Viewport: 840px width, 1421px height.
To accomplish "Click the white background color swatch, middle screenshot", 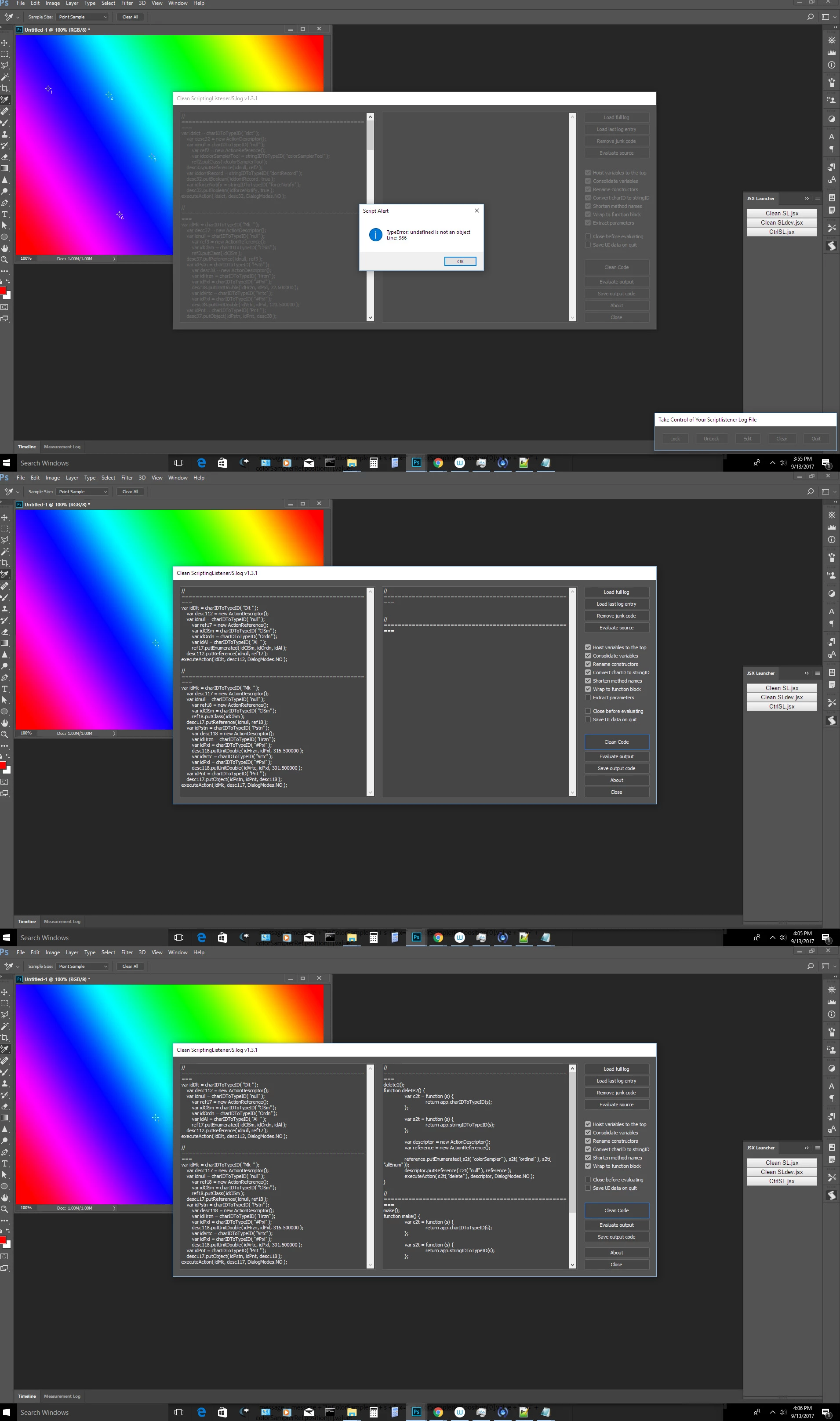I will 8,770.
